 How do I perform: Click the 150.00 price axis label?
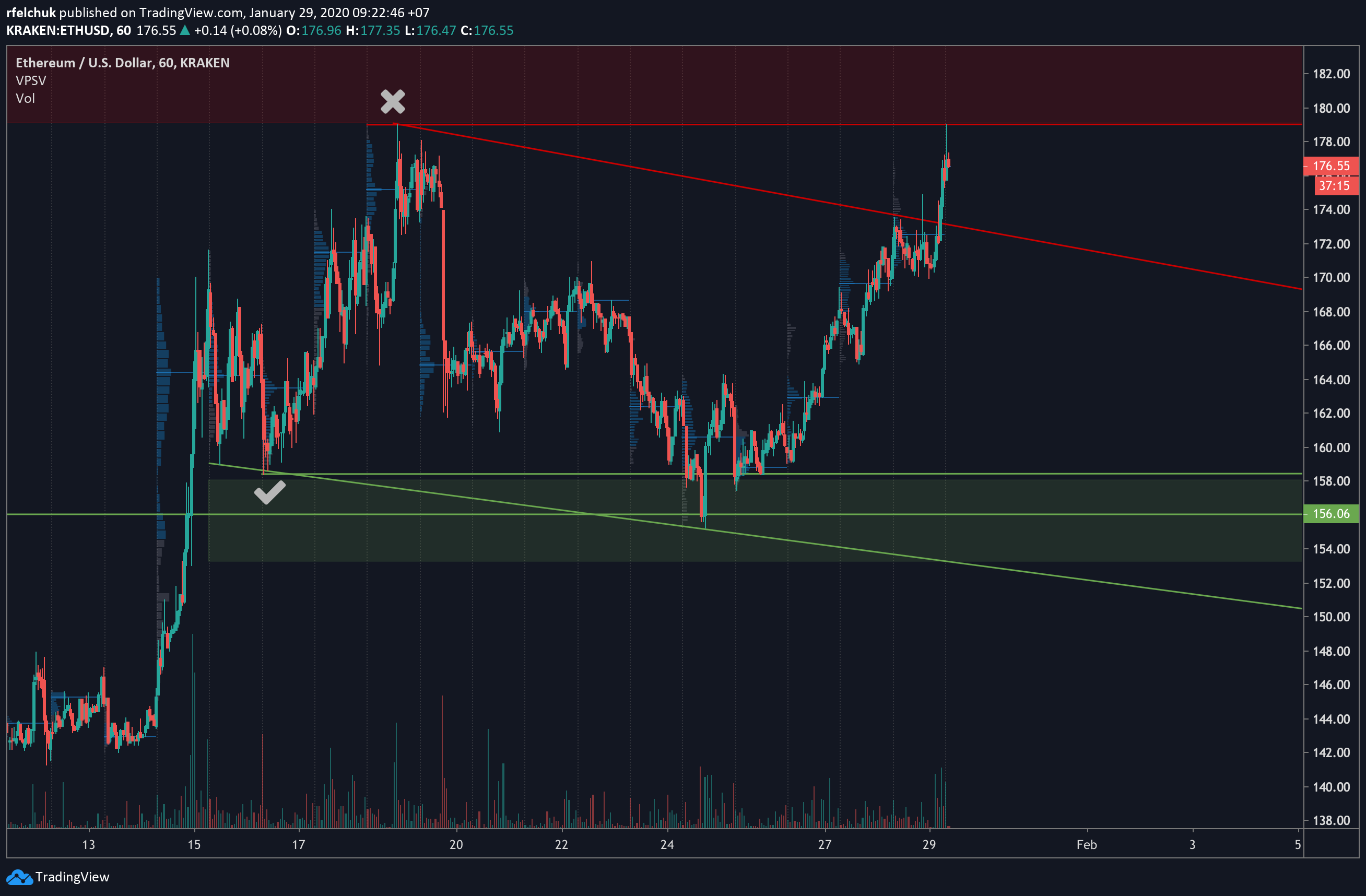pos(1332,617)
